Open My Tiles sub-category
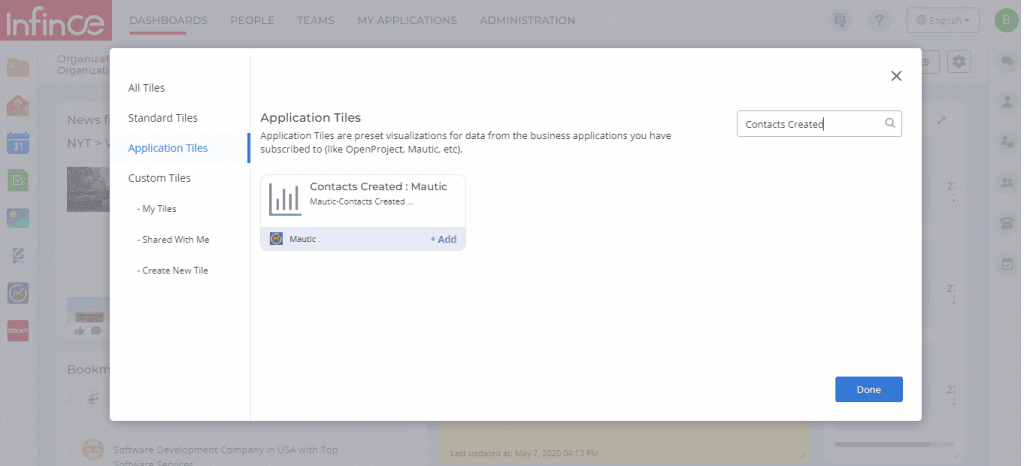 157,209
